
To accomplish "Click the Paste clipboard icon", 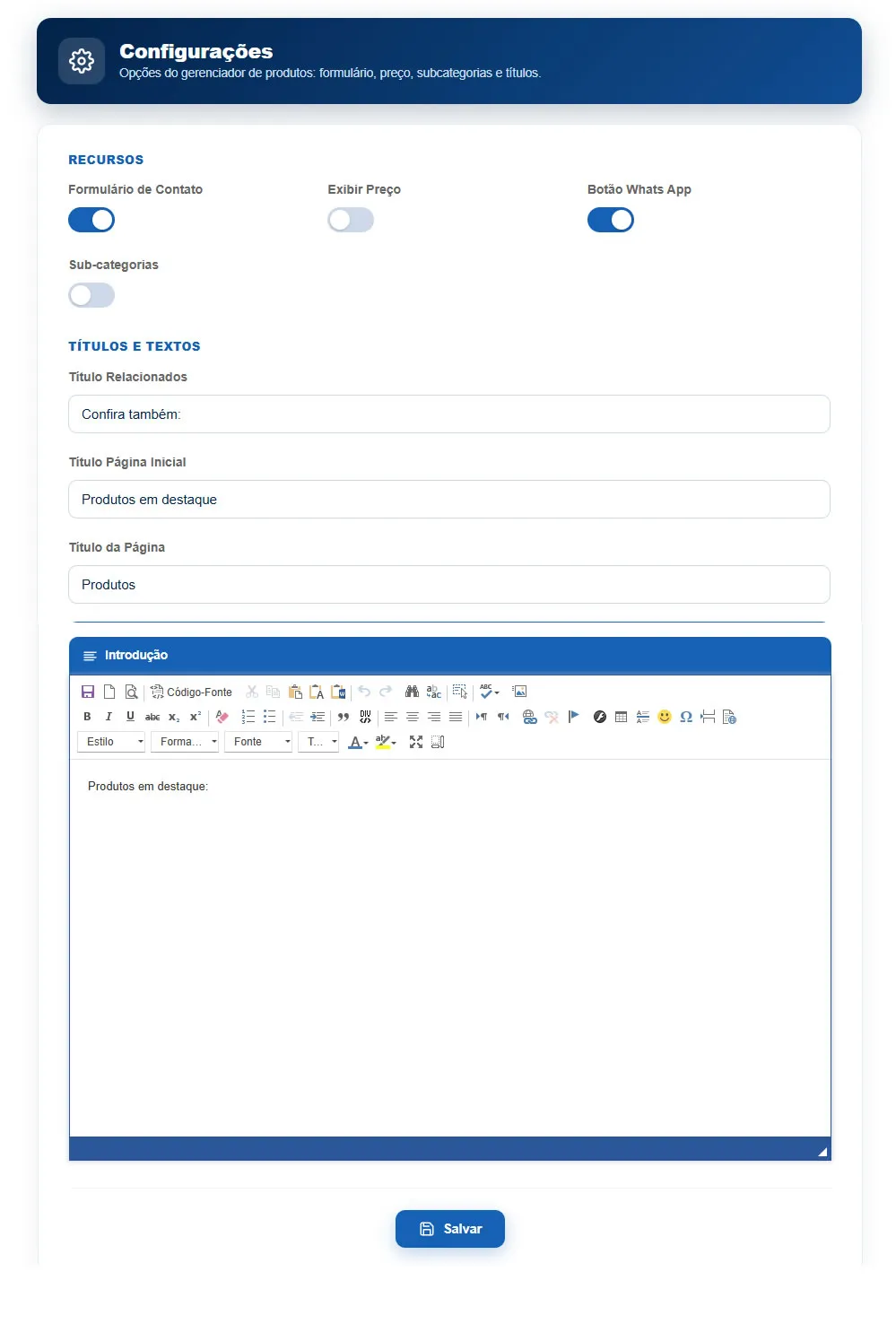I will pos(295,692).
